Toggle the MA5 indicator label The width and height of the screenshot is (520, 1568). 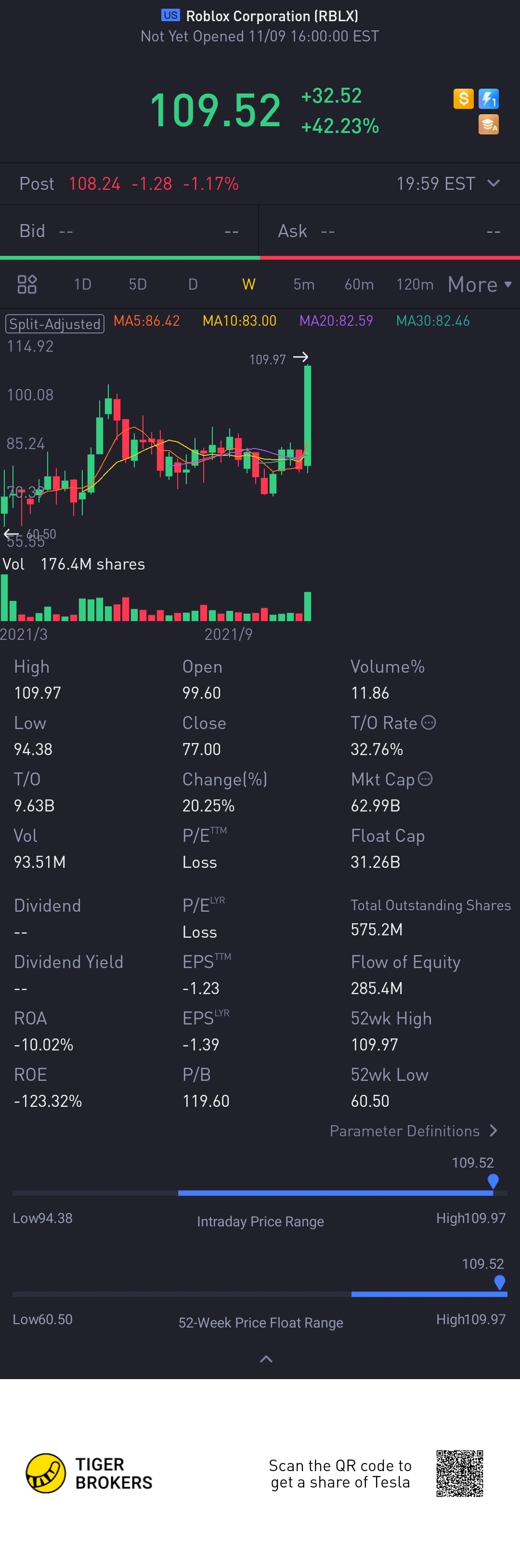pos(146,321)
